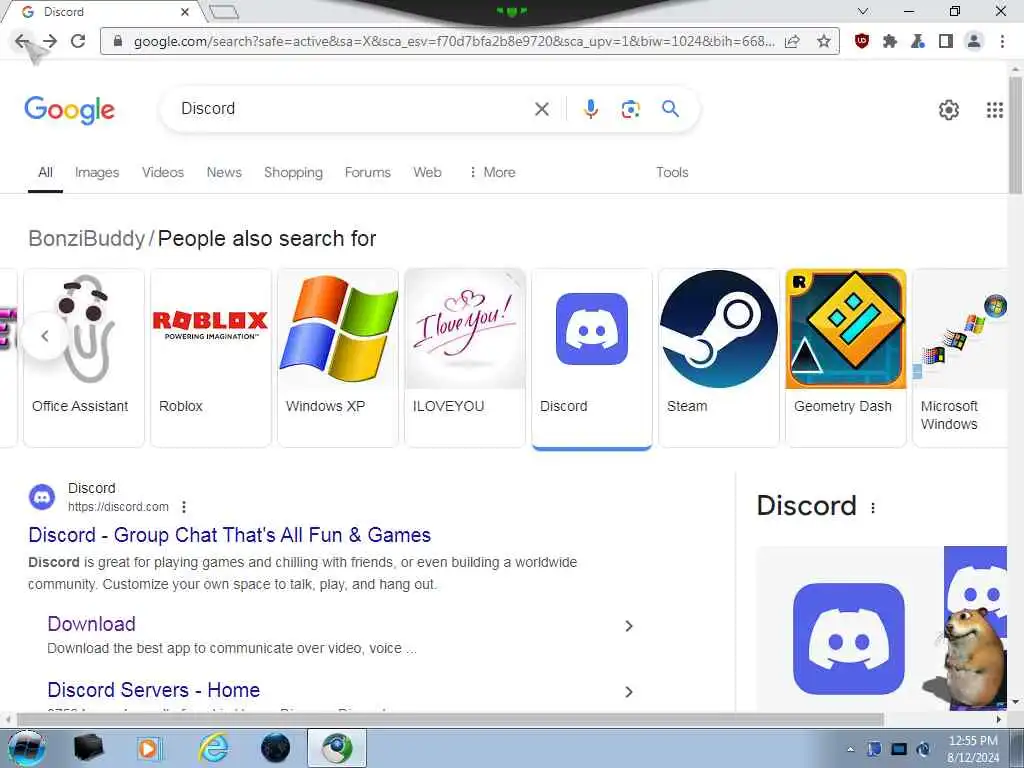Screen dimensions: 1024x768
Task: Switch to the Shopping tab
Action: tap(293, 172)
